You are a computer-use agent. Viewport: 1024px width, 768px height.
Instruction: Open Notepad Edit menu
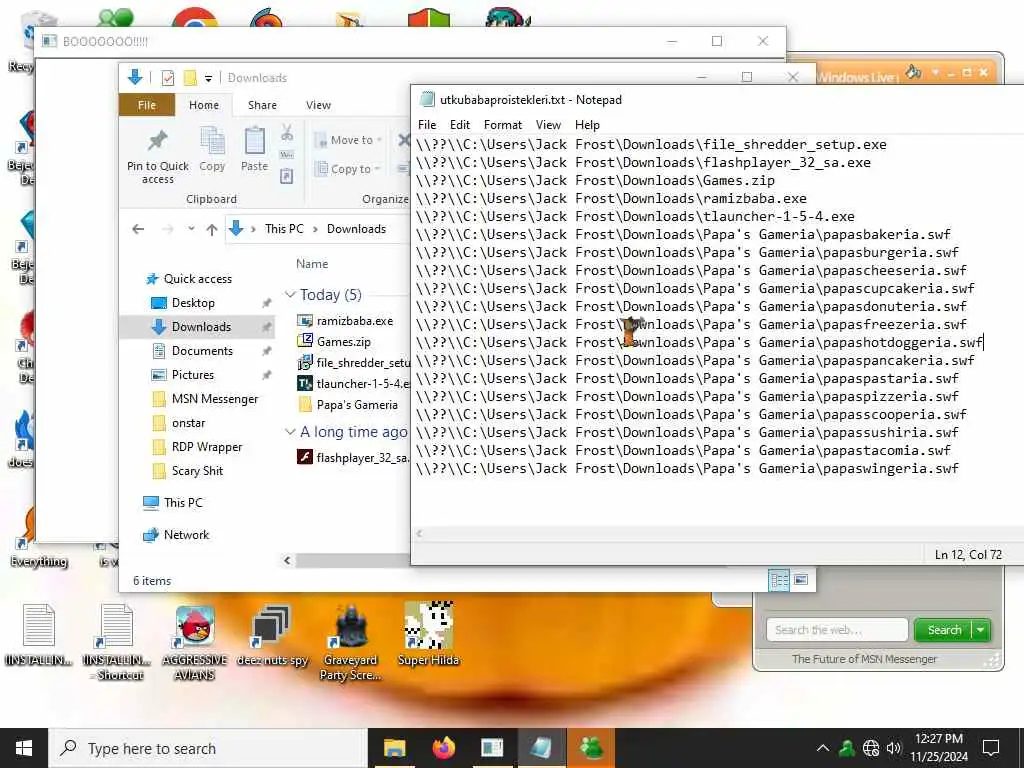click(x=459, y=125)
